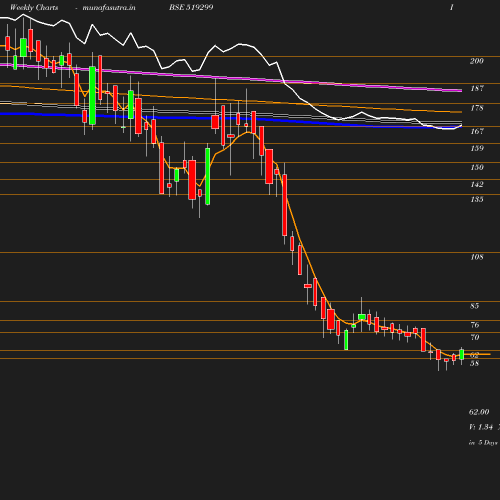Click the long red candle falling from 150
This screenshot has width=500, height=500.
pos(285,205)
